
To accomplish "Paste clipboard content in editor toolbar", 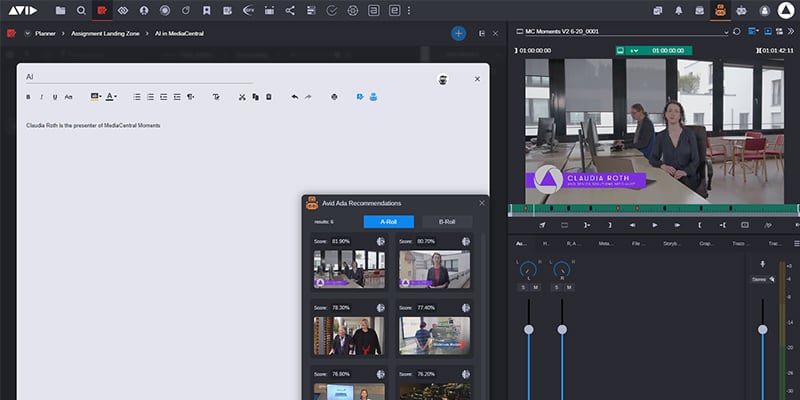I will click(269, 97).
